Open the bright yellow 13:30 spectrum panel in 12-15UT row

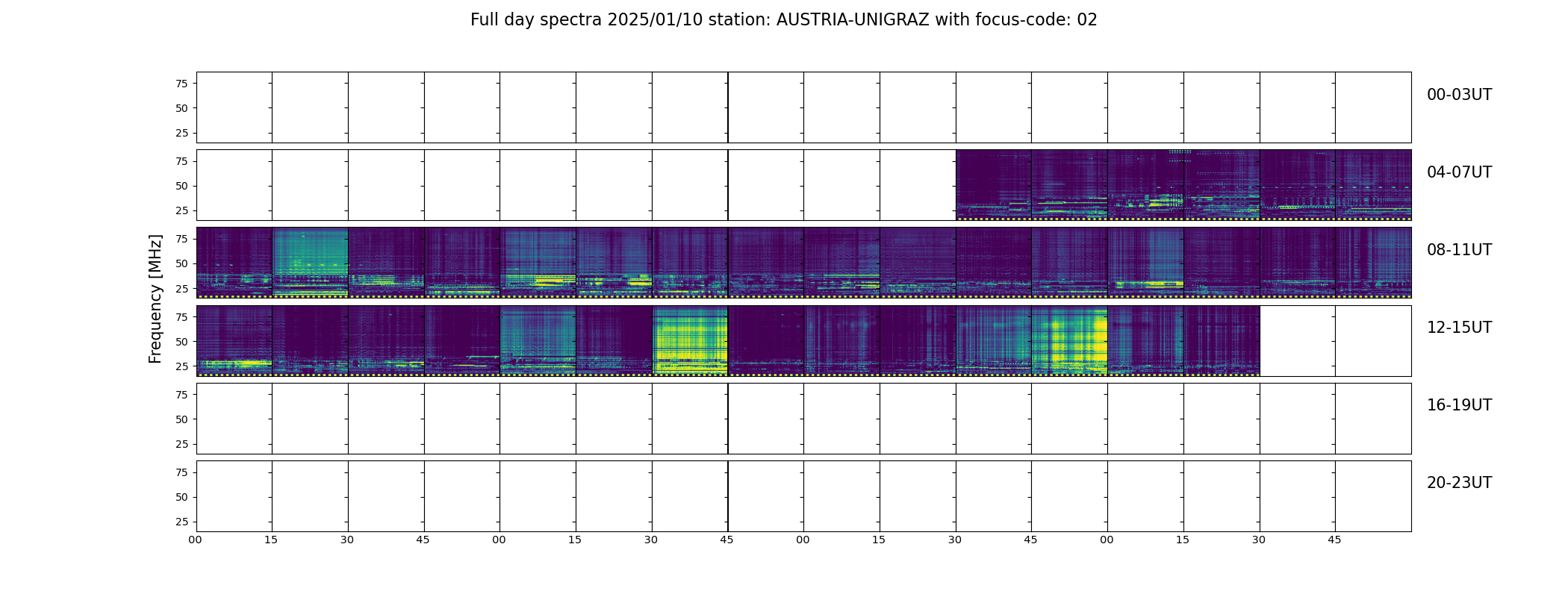coord(690,340)
